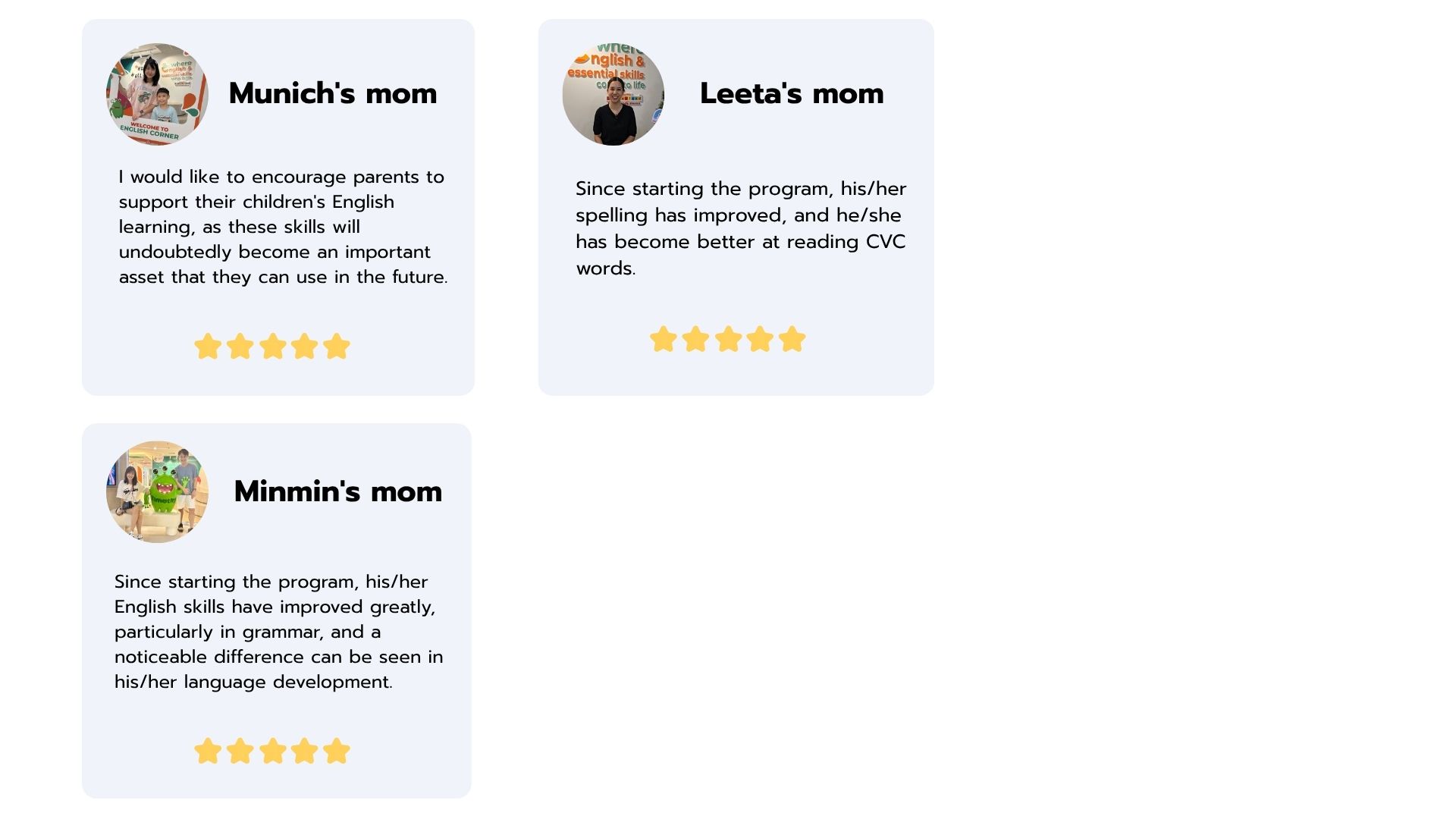Select the "Munich's mom" heading
Screen dimensions: 1456x819
pyautogui.click(x=333, y=93)
